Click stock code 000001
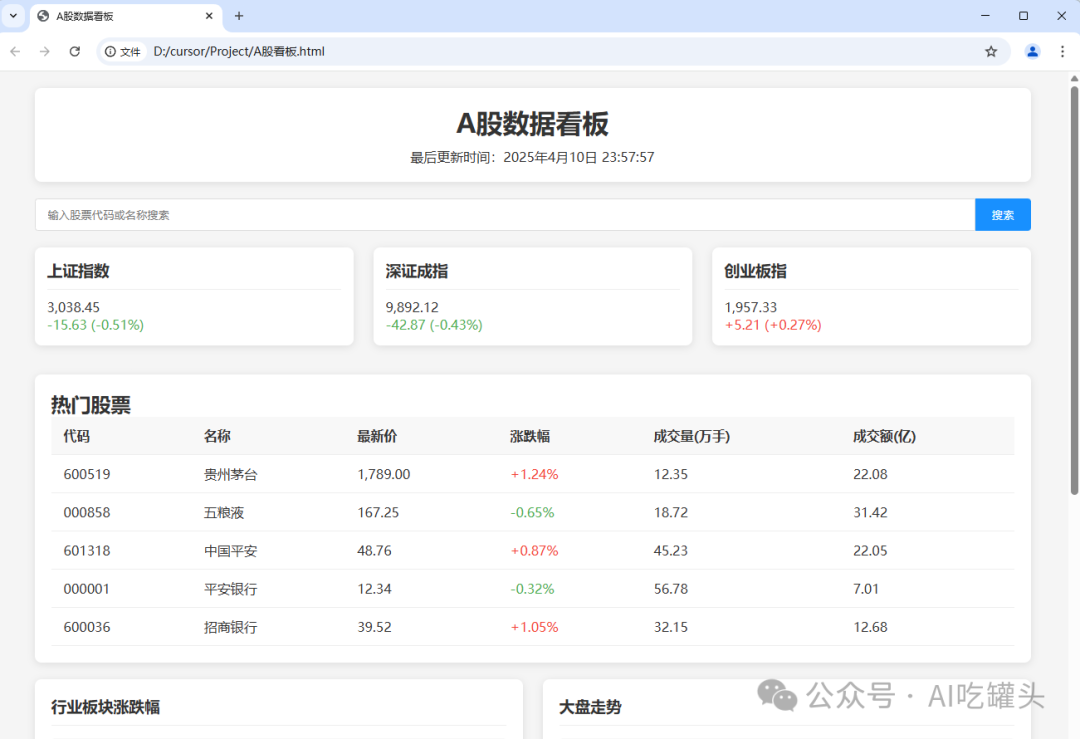Image resolution: width=1080 pixels, height=739 pixels. 87,589
